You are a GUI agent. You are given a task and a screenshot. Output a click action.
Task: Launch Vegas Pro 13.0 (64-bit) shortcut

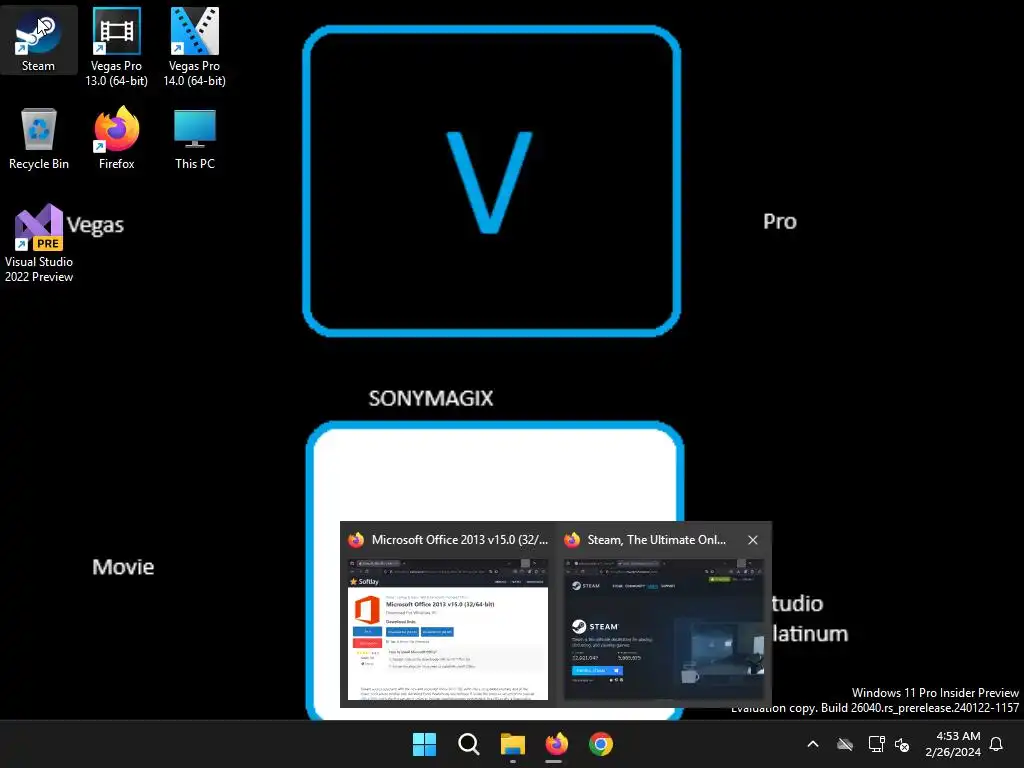(x=116, y=47)
